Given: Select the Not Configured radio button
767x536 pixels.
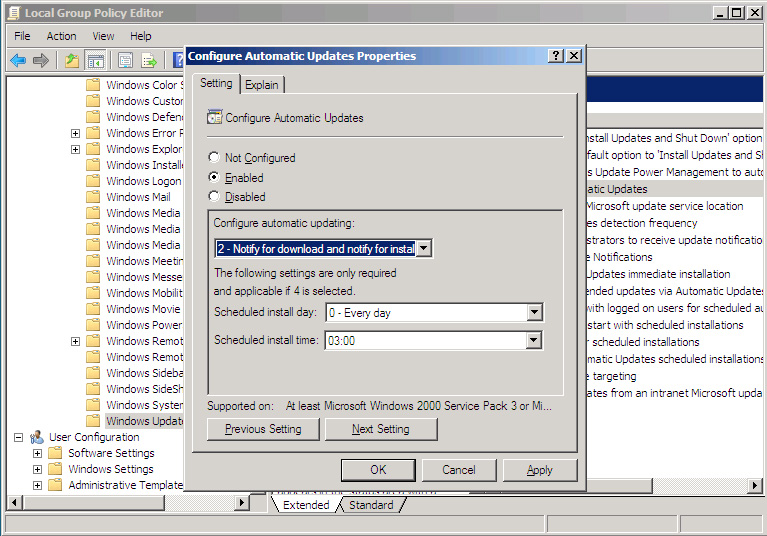Looking at the screenshot, I should click(x=214, y=157).
